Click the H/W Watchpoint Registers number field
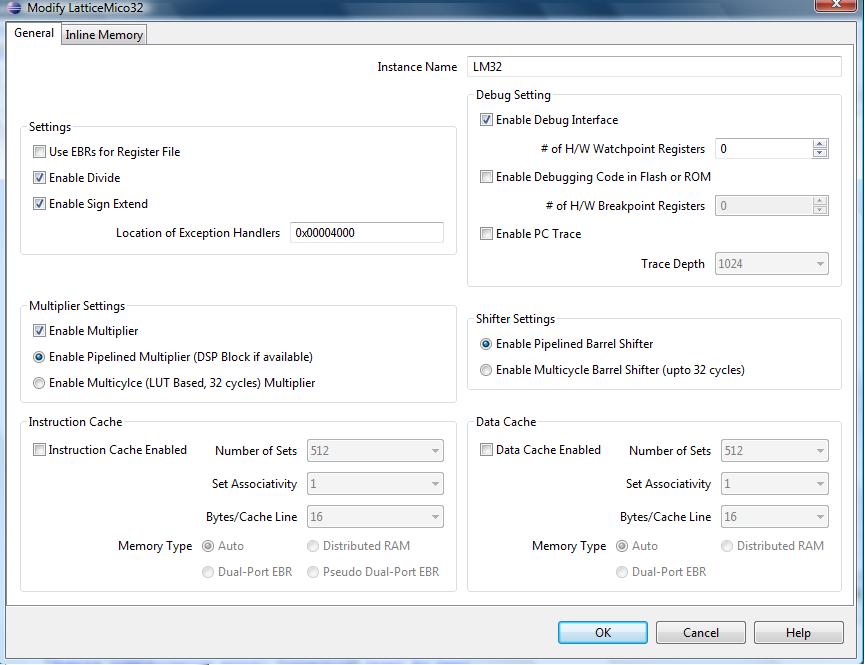This screenshot has height=665, width=865. pyautogui.click(x=764, y=148)
